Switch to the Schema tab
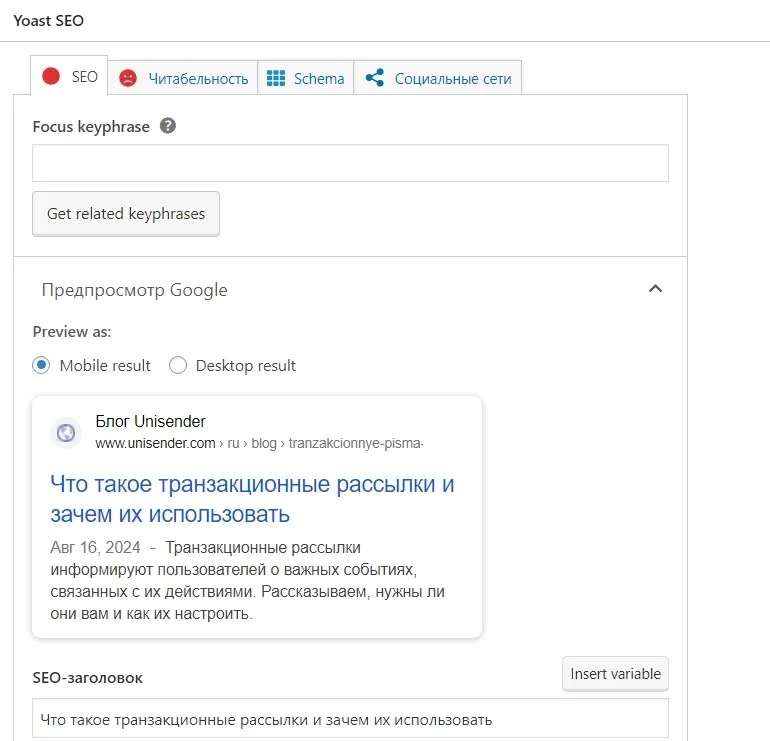 (318, 78)
